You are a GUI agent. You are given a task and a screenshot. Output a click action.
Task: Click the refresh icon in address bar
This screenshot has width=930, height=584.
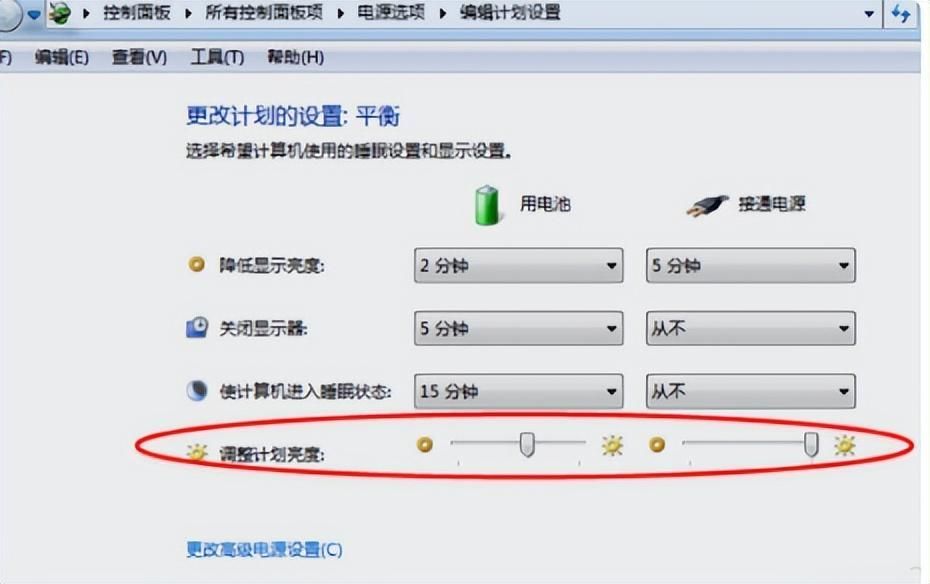pos(902,13)
